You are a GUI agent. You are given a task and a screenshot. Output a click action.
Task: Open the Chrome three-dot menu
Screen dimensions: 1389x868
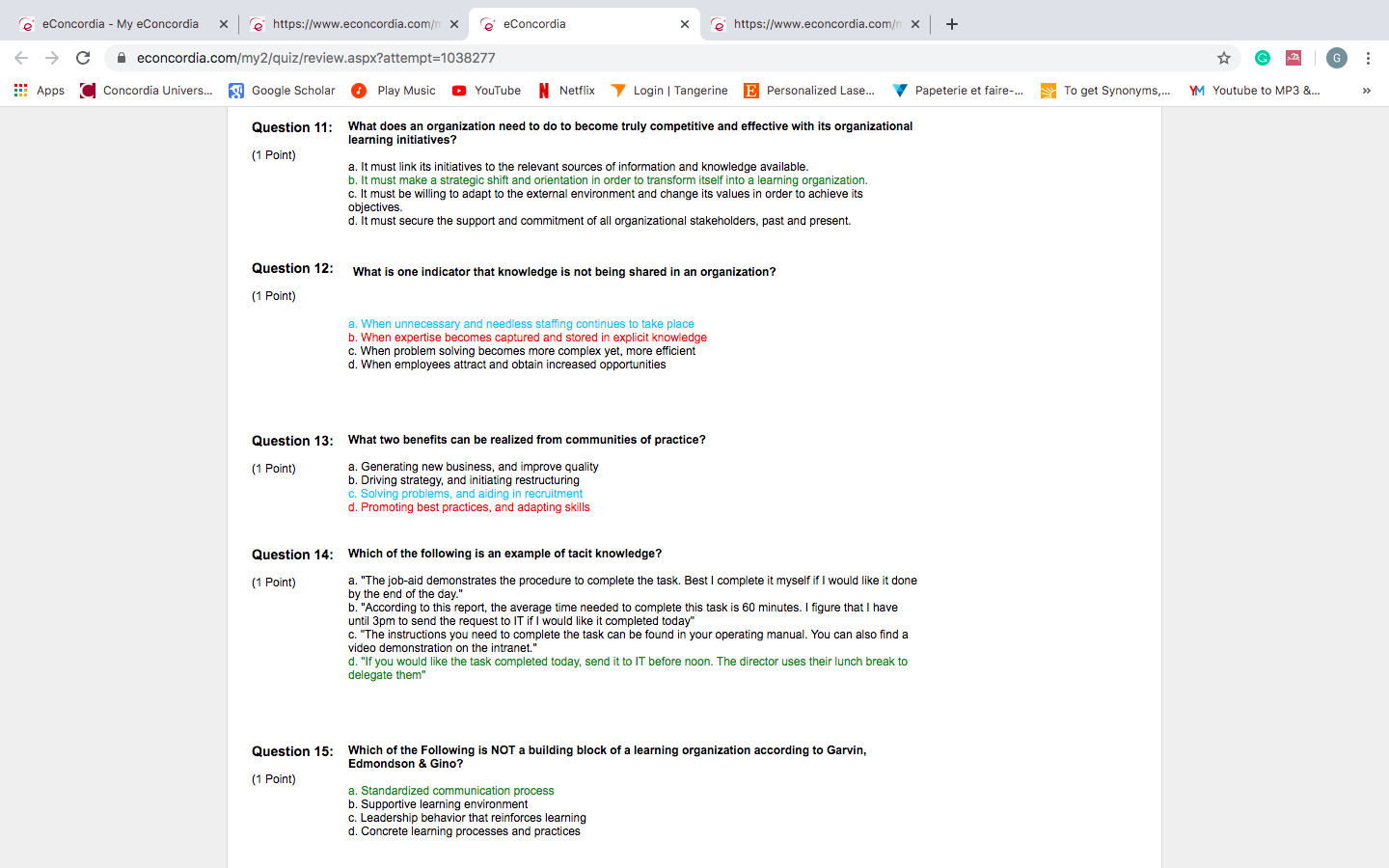coord(1368,58)
